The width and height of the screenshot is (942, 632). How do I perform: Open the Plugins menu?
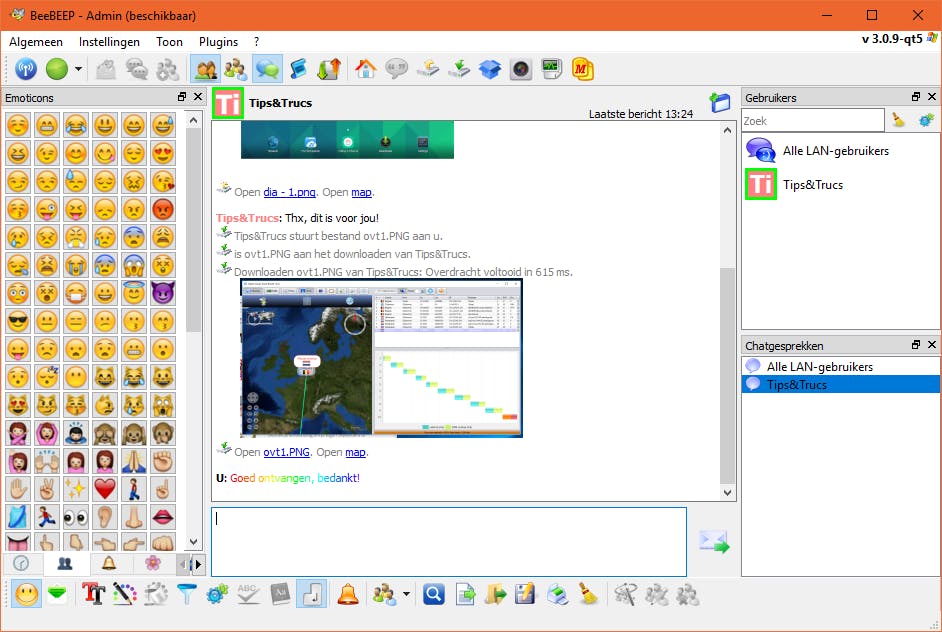(218, 41)
